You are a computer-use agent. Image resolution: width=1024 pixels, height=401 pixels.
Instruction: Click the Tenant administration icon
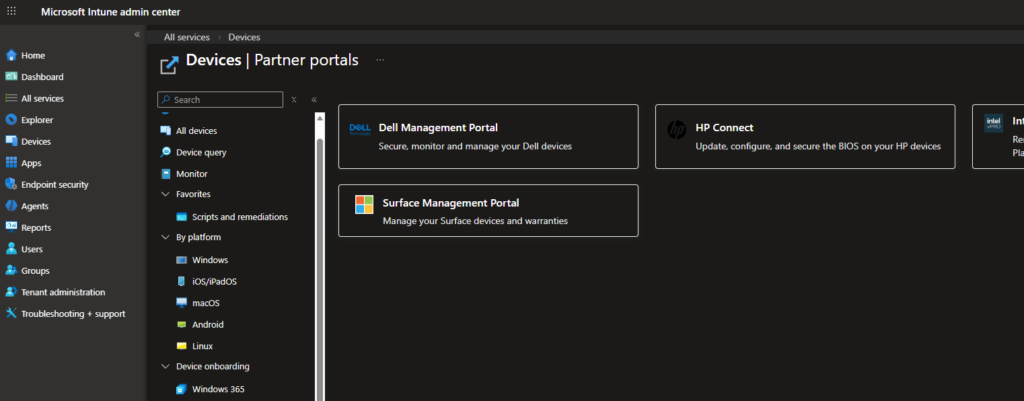coord(11,292)
